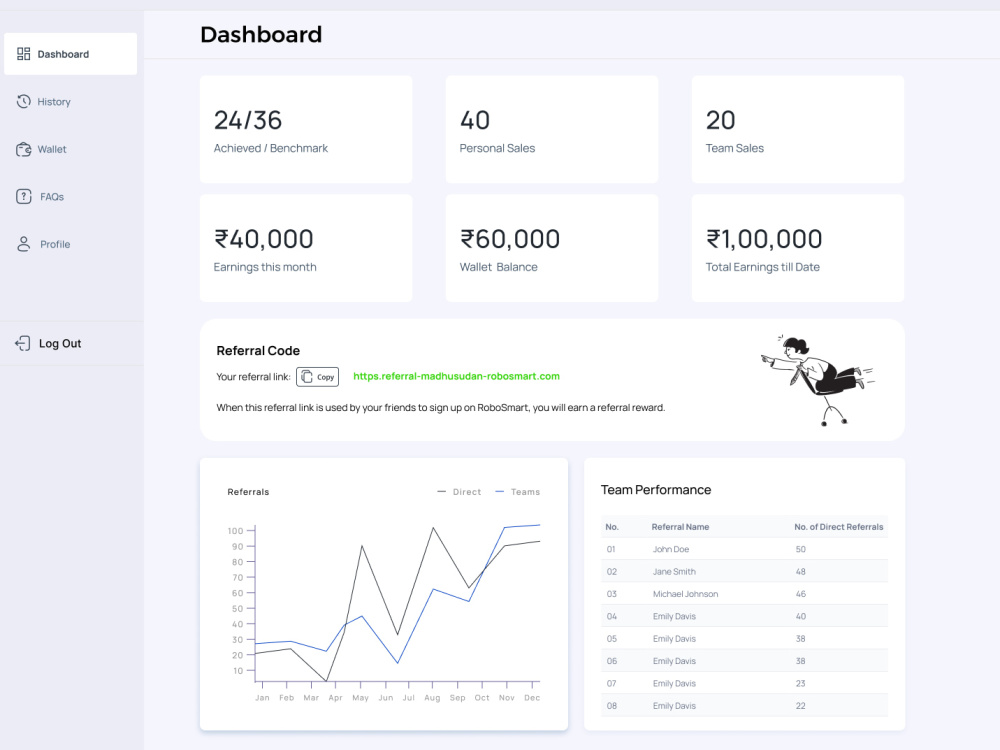
Task: Click the Achieved / Benchmark card
Action: pos(306,129)
